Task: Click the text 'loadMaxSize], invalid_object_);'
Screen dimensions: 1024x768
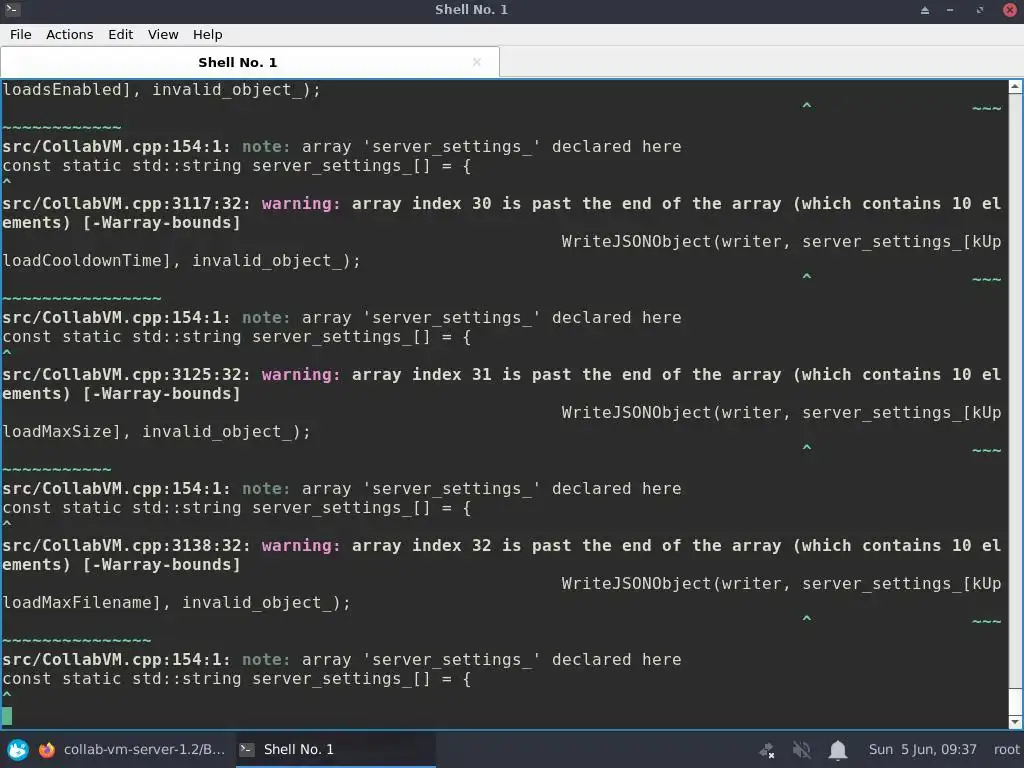Action: (156, 432)
